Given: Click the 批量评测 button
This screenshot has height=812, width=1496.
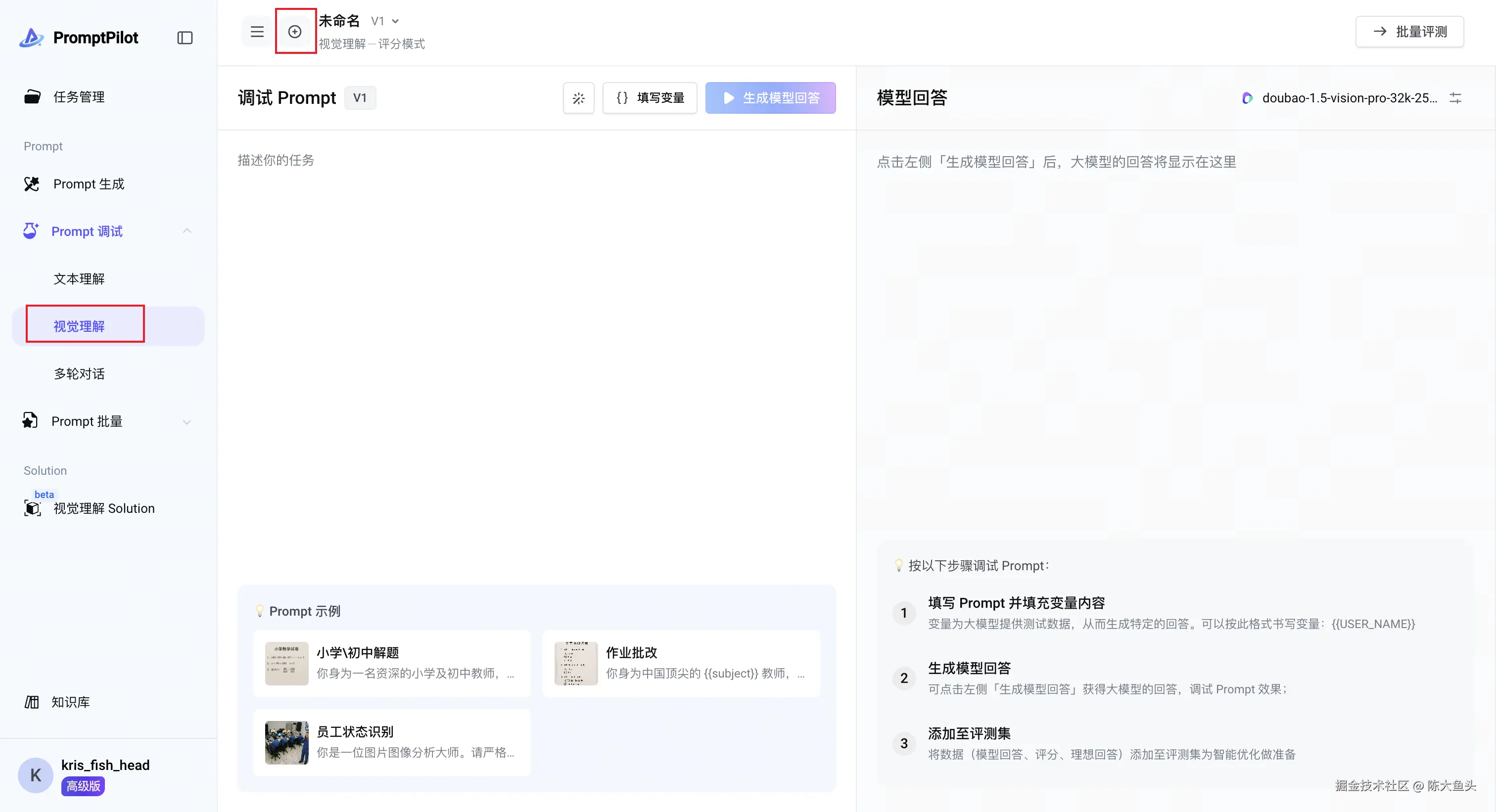Looking at the screenshot, I should coord(1409,32).
